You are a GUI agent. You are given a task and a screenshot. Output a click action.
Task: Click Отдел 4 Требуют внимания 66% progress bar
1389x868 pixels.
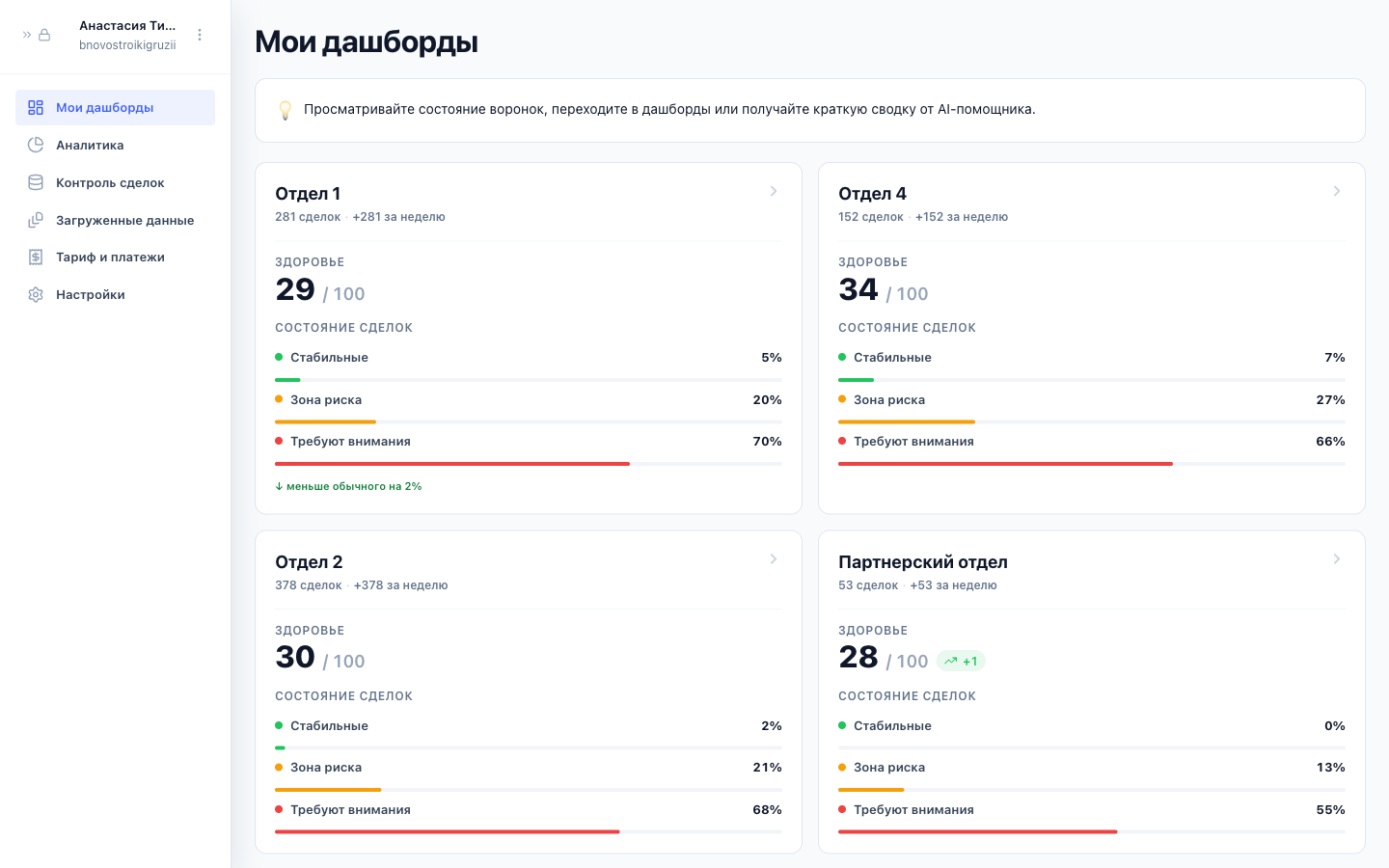tap(1092, 464)
